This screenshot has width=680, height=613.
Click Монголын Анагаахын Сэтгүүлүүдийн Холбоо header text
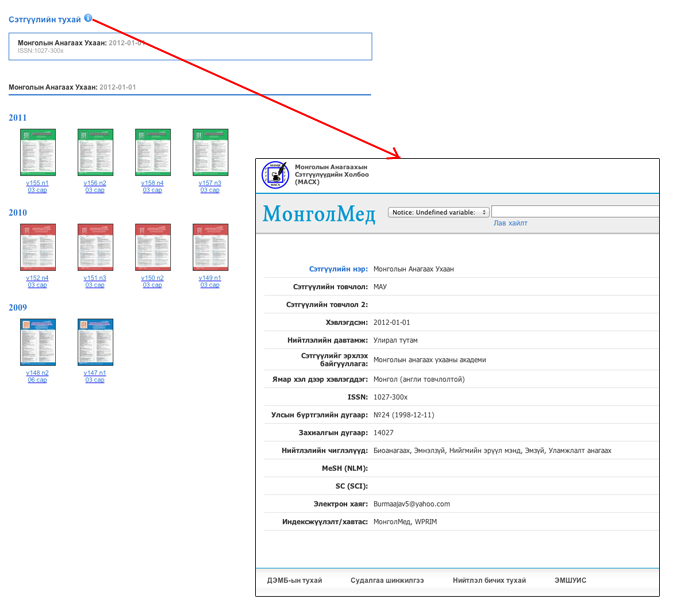pos(332,174)
